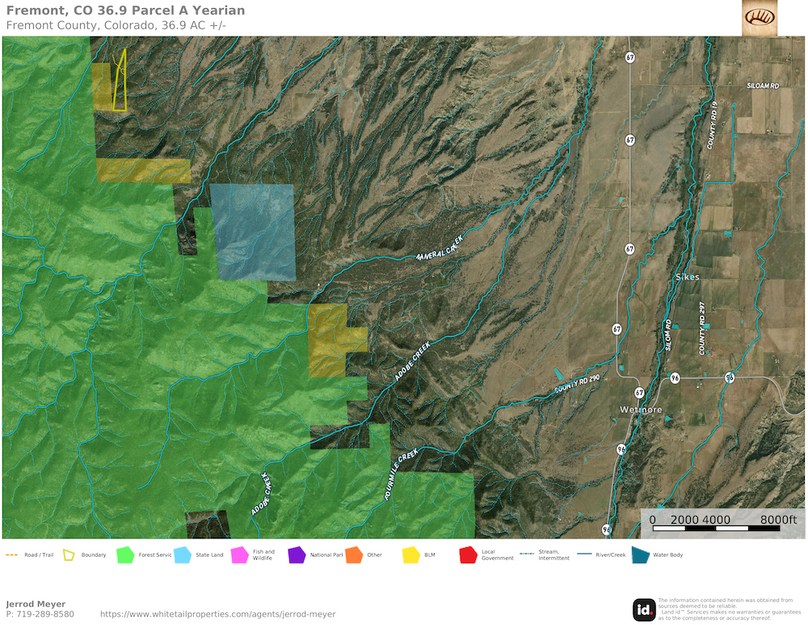Click the Land id logo

643,607
